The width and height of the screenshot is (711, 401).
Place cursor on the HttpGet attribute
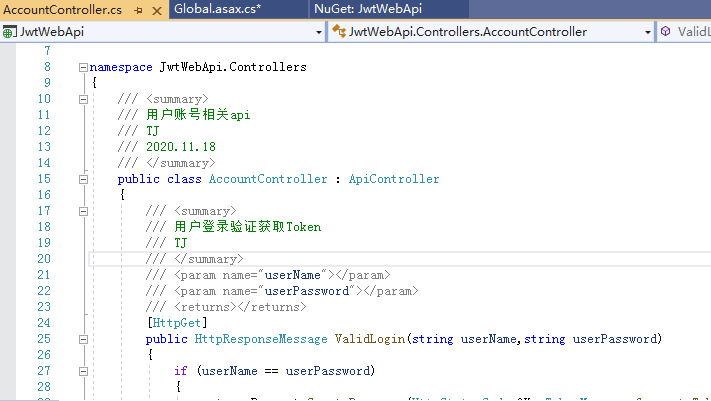(177, 323)
